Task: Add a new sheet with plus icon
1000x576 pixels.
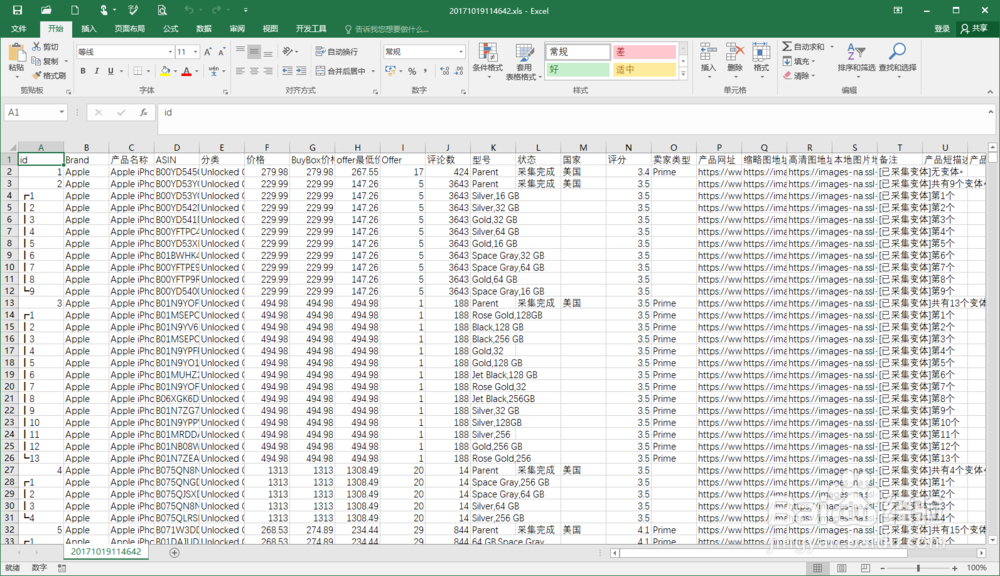Action: pyautogui.click(x=174, y=552)
